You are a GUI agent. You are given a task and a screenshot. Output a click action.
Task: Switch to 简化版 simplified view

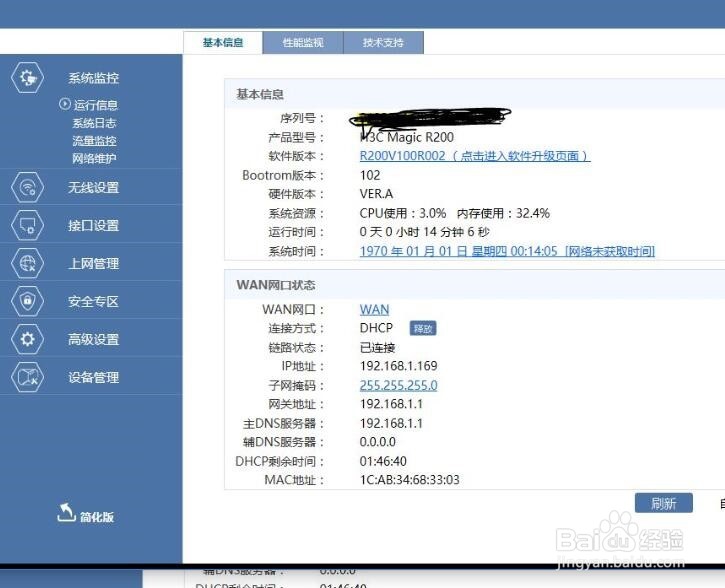(x=97, y=517)
